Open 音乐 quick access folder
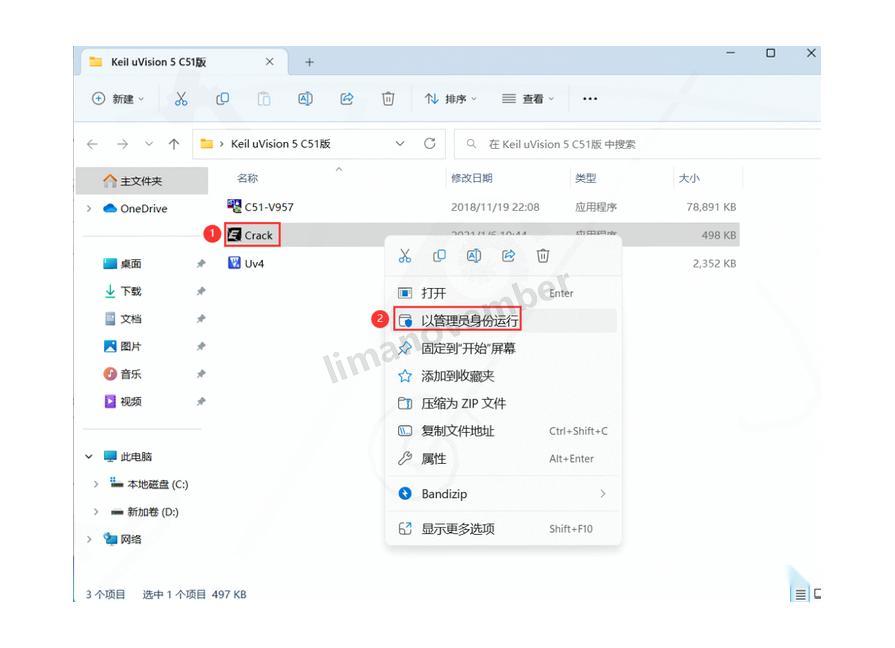Screen dimensions: 895x648 [123, 374]
